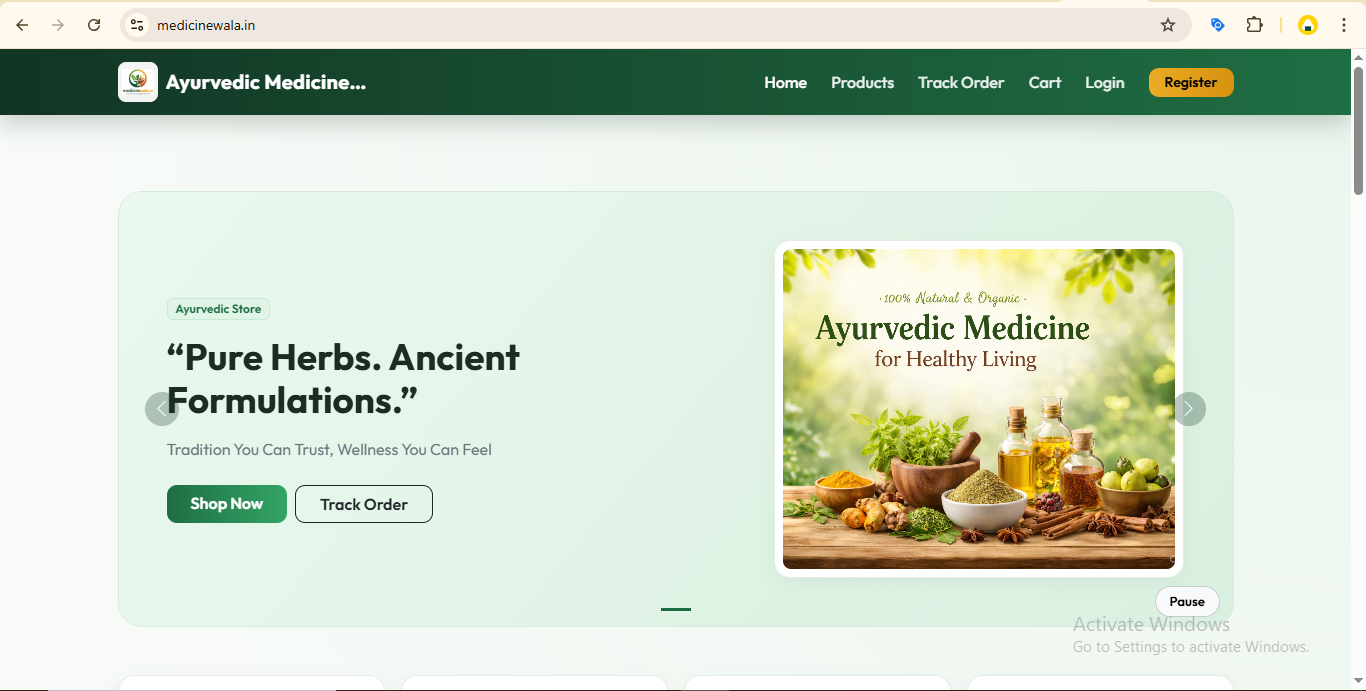Click the browser back navigation arrow

(22, 25)
